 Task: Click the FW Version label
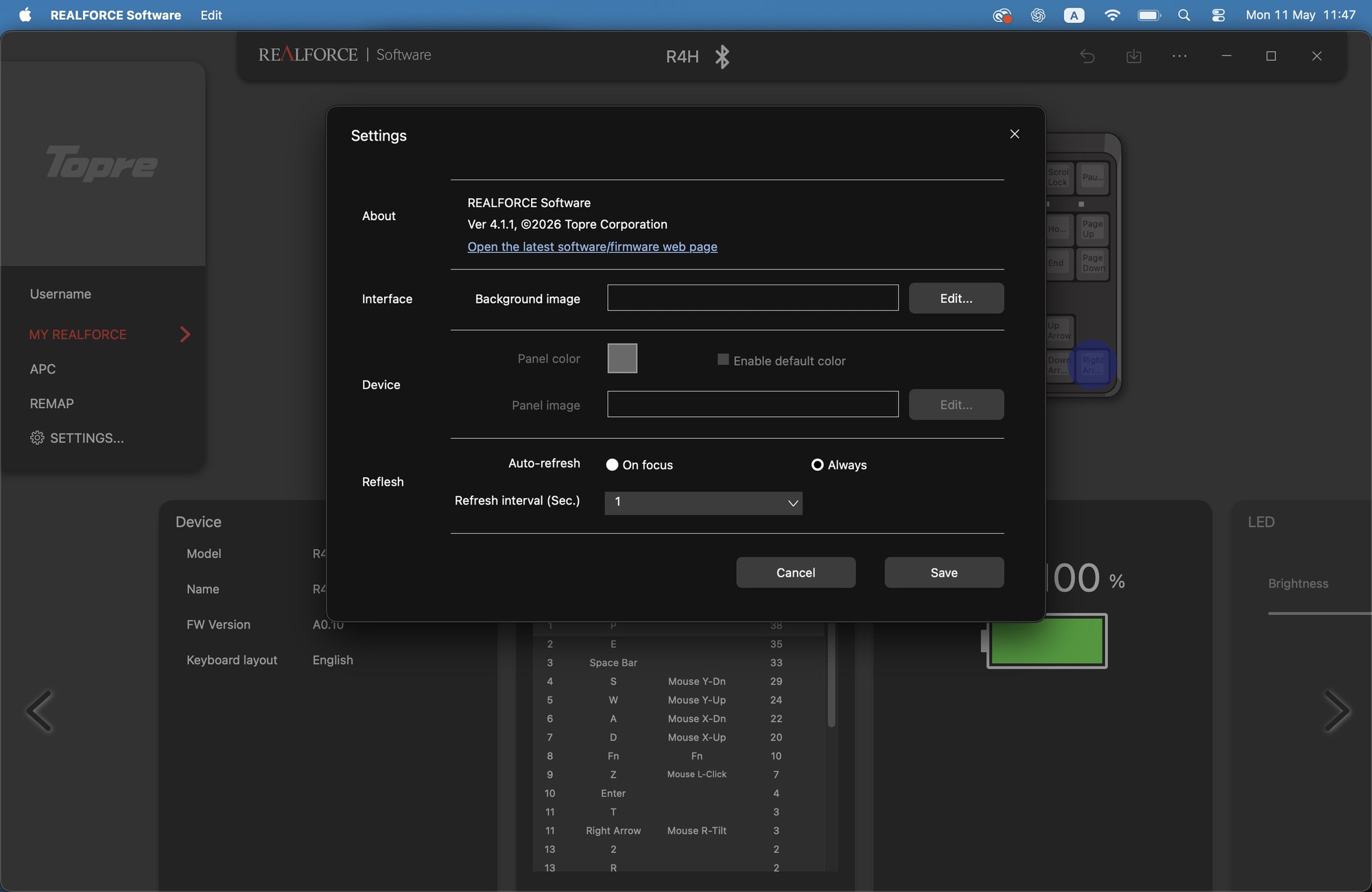click(218, 625)
